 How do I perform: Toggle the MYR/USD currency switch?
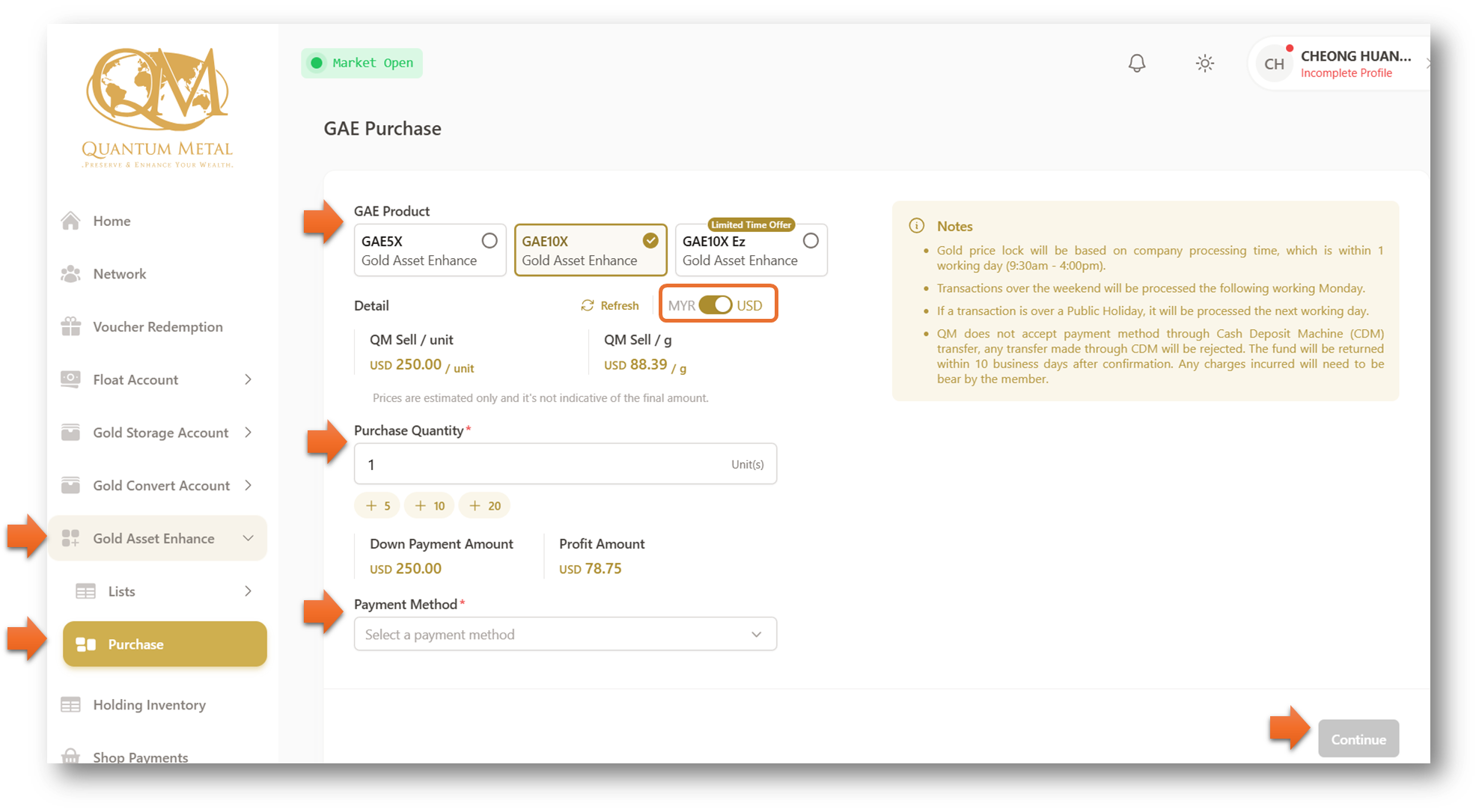pos(716,305)
